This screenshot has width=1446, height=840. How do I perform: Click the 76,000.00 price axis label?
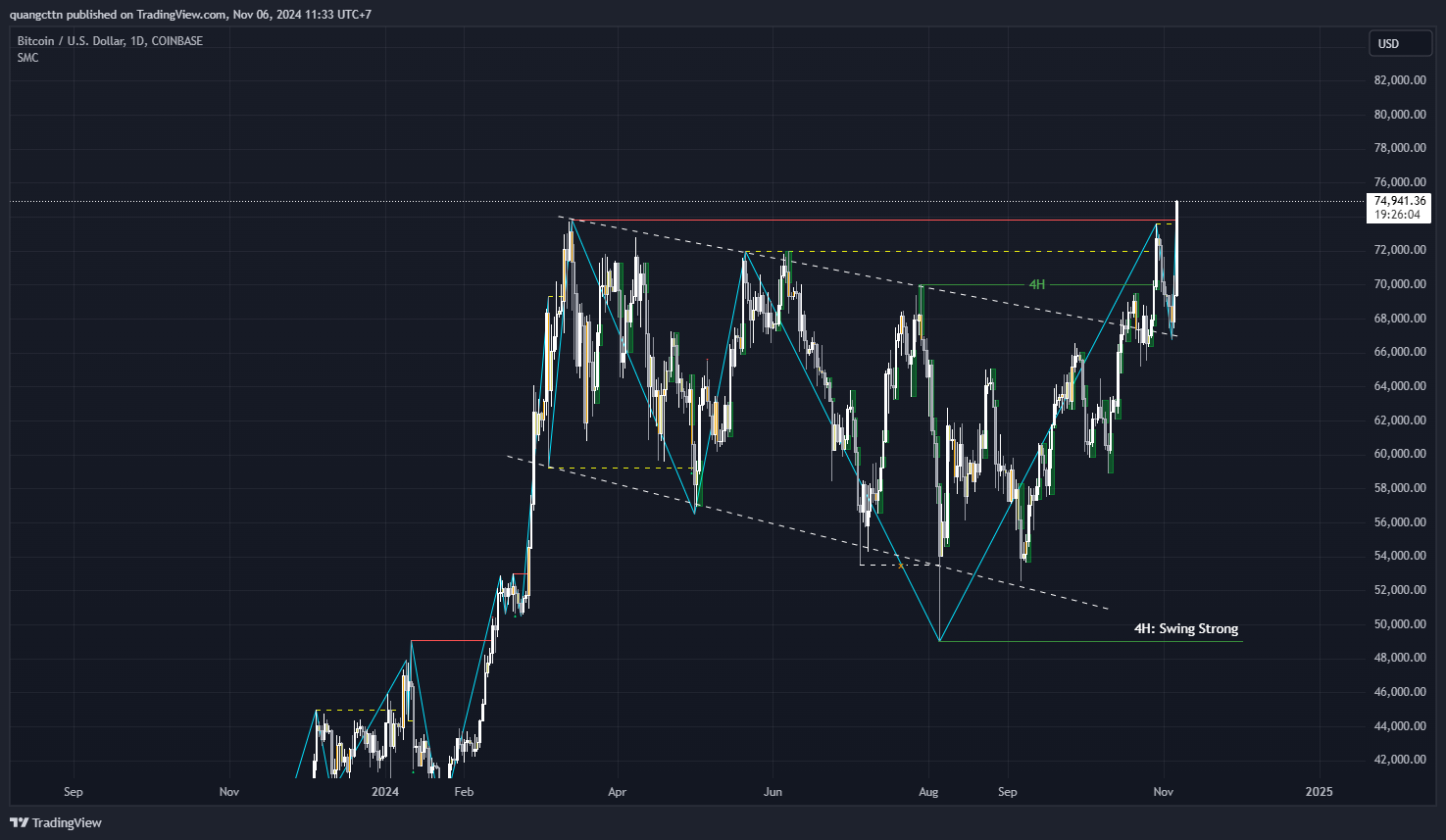[x=1400, y=182]
